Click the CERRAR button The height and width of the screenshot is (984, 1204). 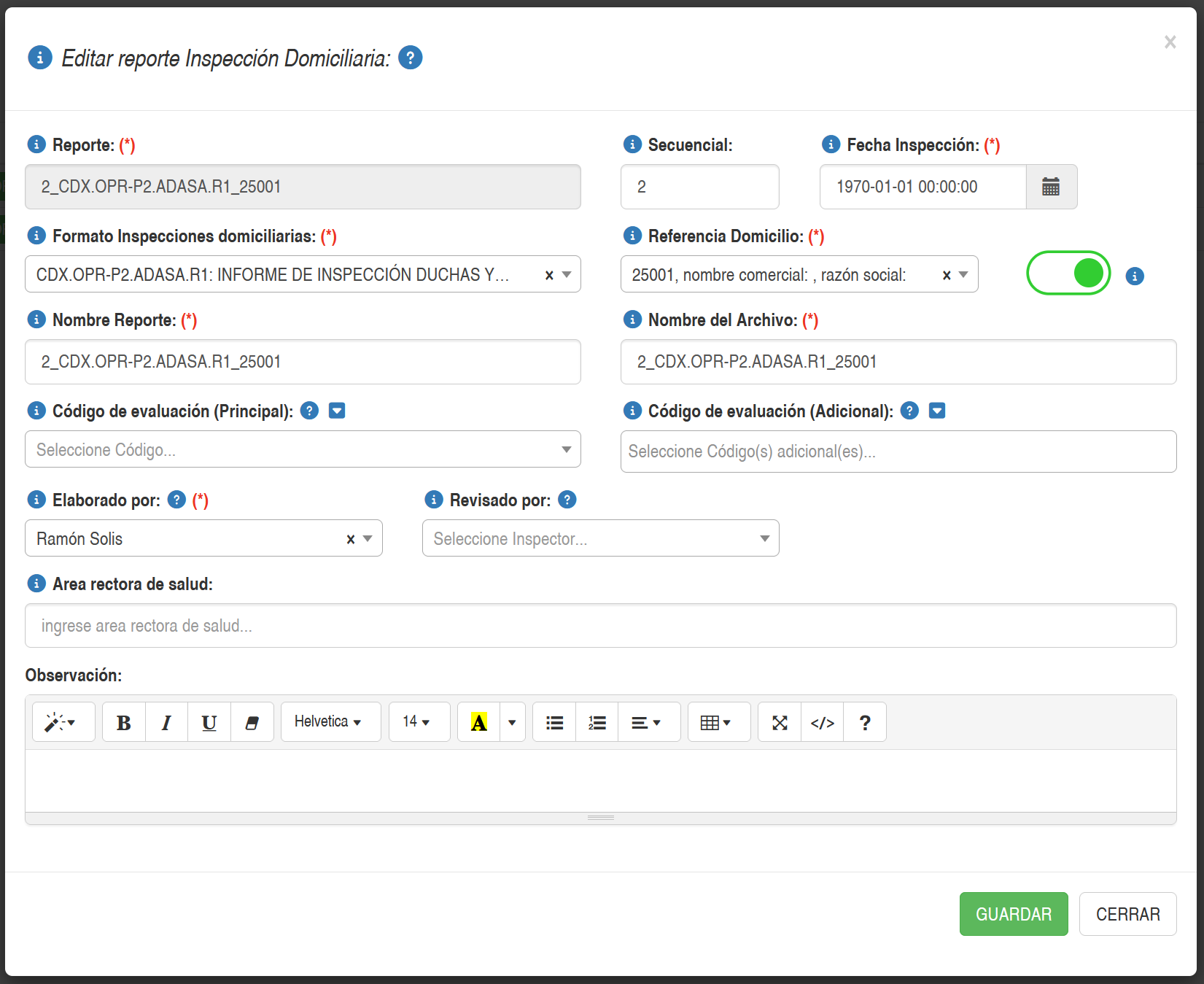pyautogui.click(x=1127, y=914)
